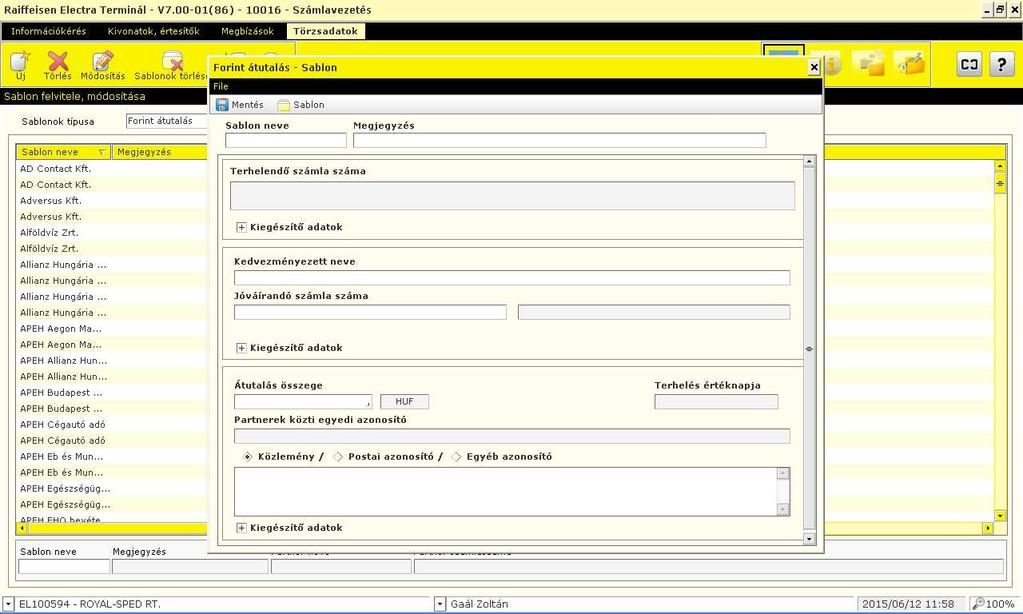Click the zoom magnifier icon in status bar

pos(978,604)
